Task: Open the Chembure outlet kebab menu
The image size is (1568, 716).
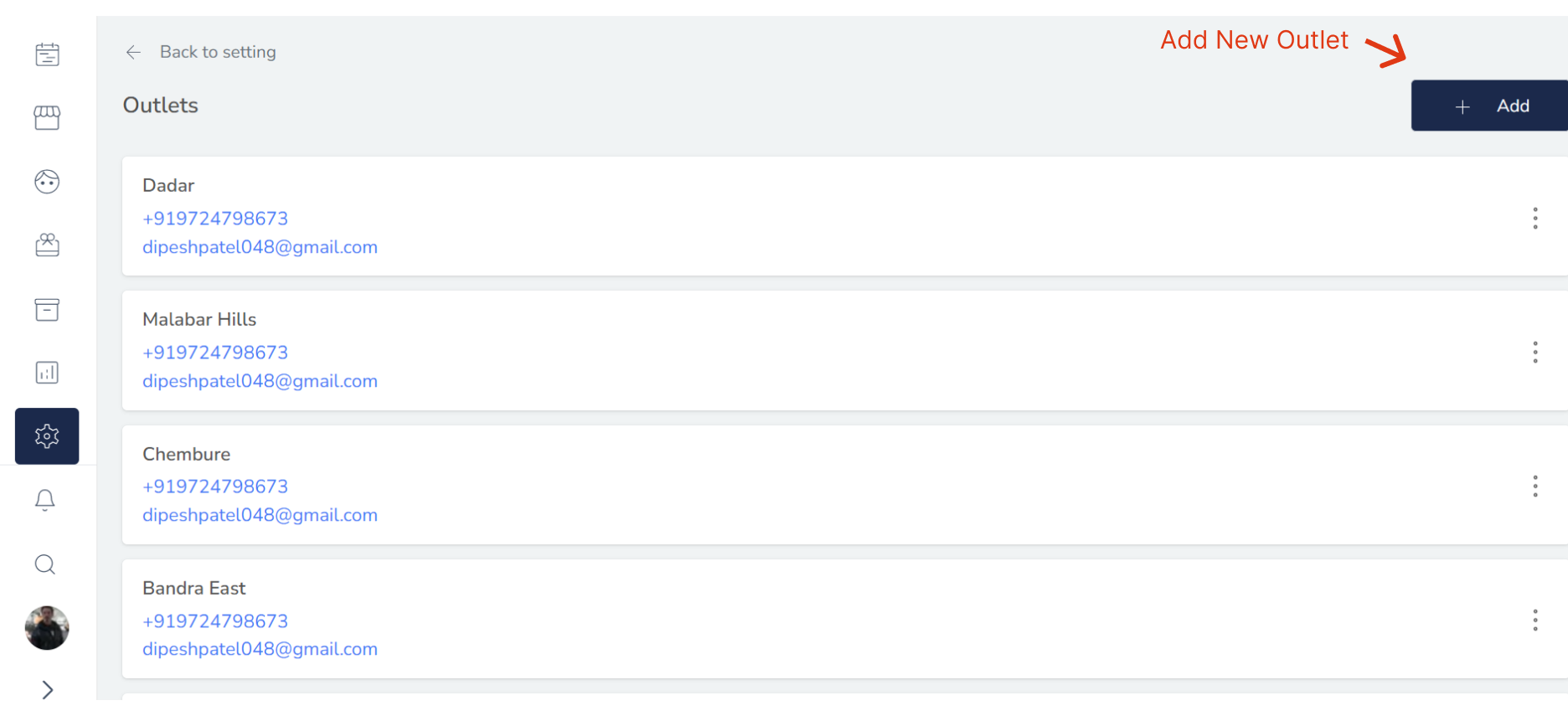Action: (x=1535, y=486)
